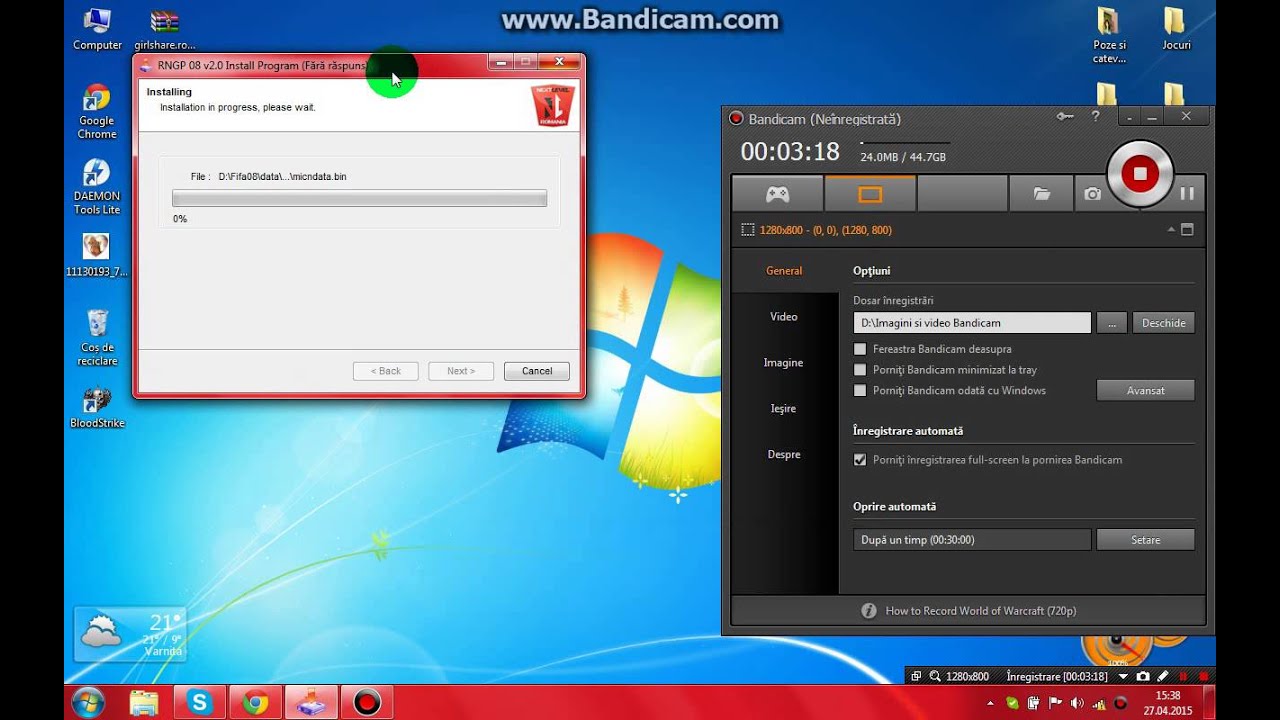Click the camera icon on the recording bar
Screen dimensions: 1280x720
point(1143,676)
